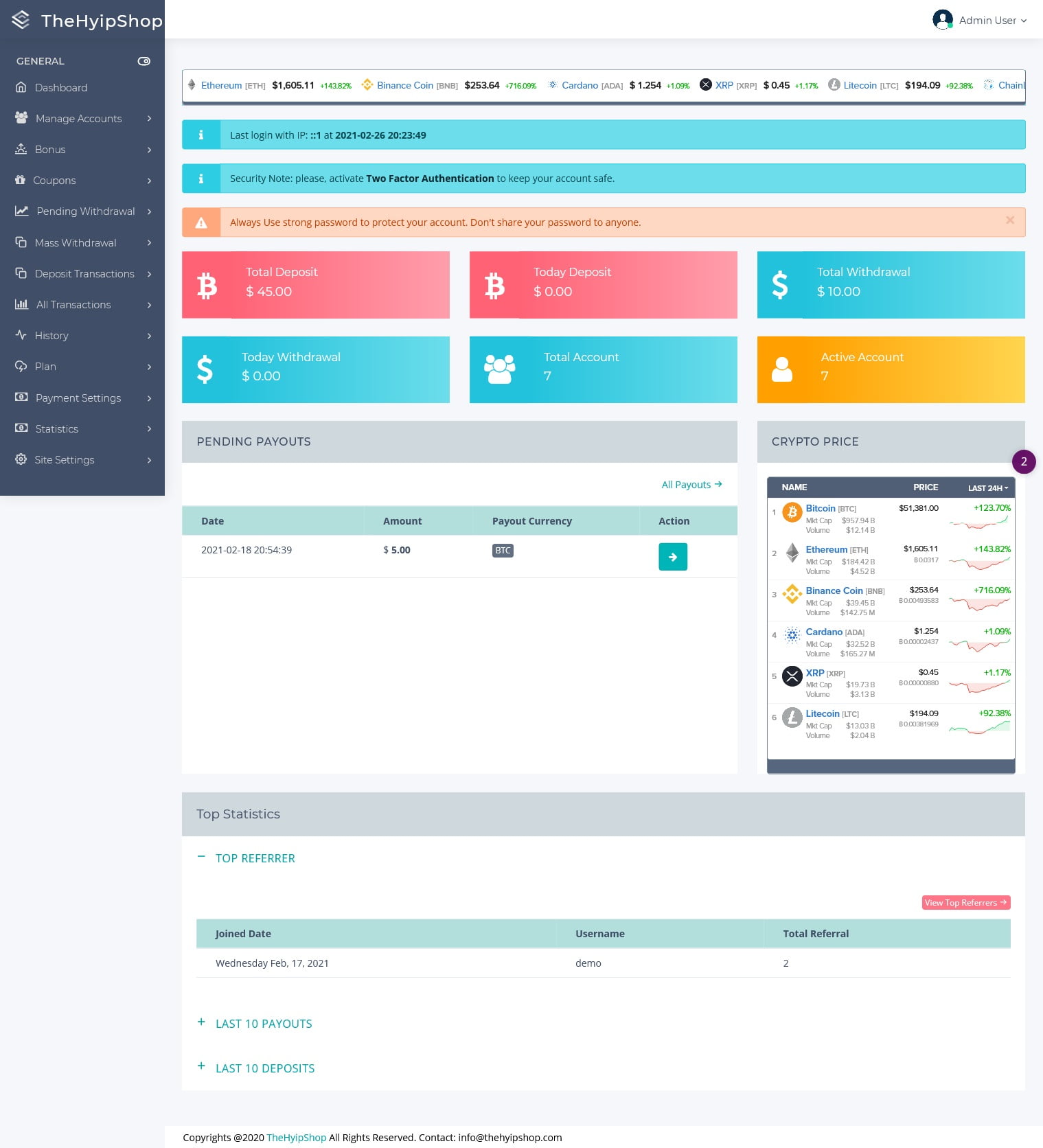
Task: Click the Manage Accounts users icon
Action: (21, 118)
